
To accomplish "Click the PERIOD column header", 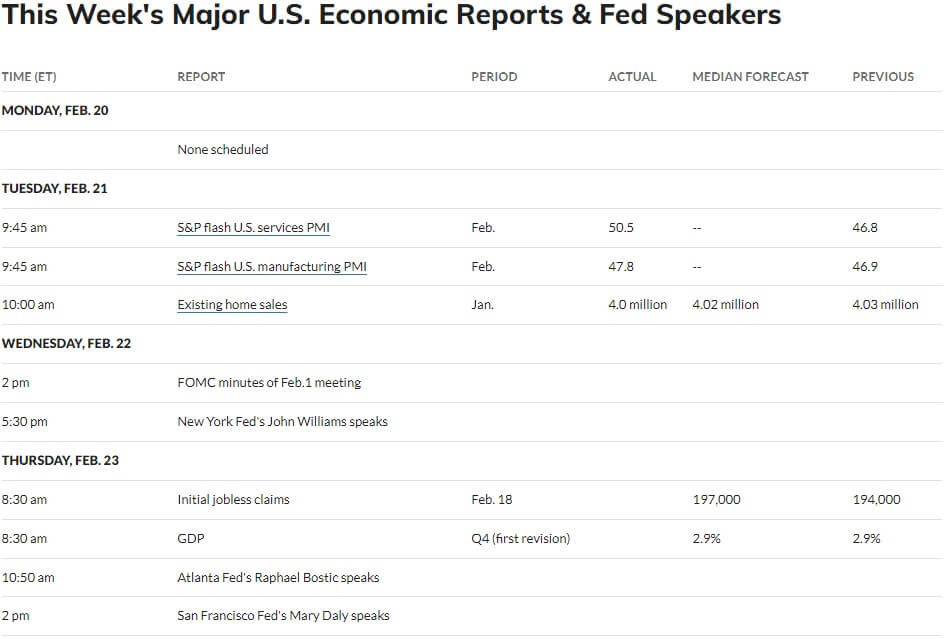I will [494, 77].
